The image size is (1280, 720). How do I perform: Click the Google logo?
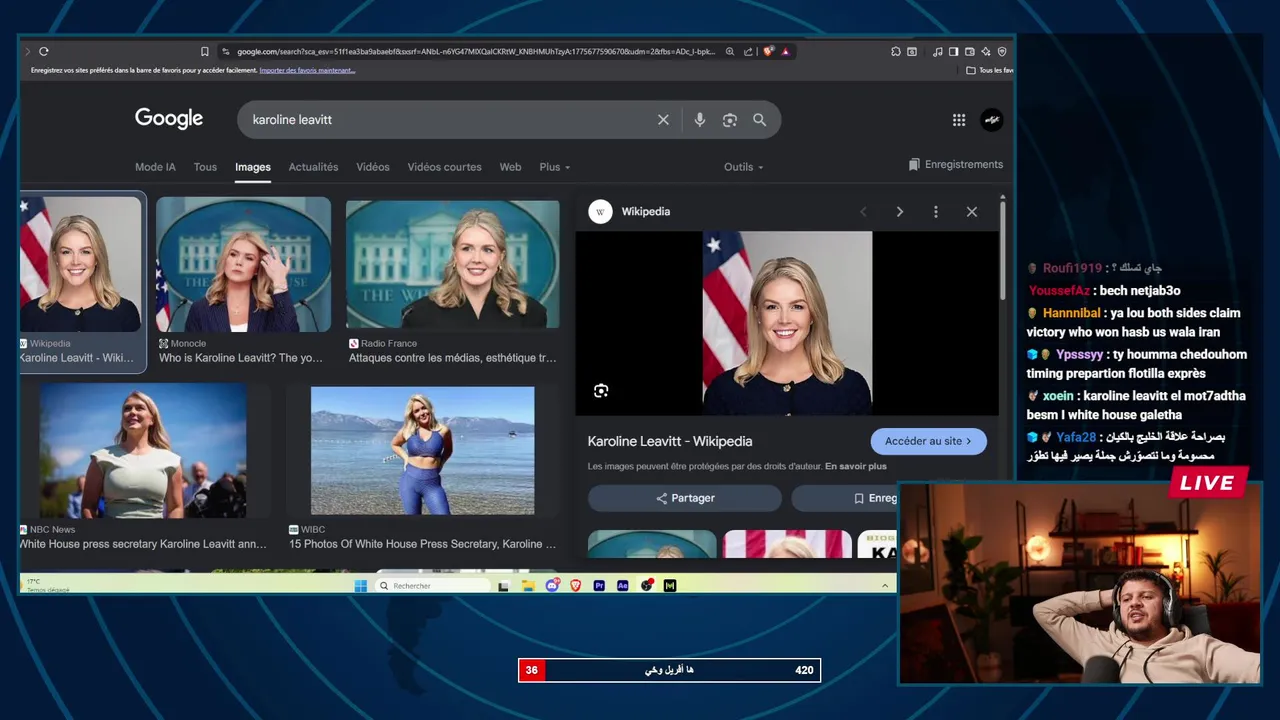point(169,119)
